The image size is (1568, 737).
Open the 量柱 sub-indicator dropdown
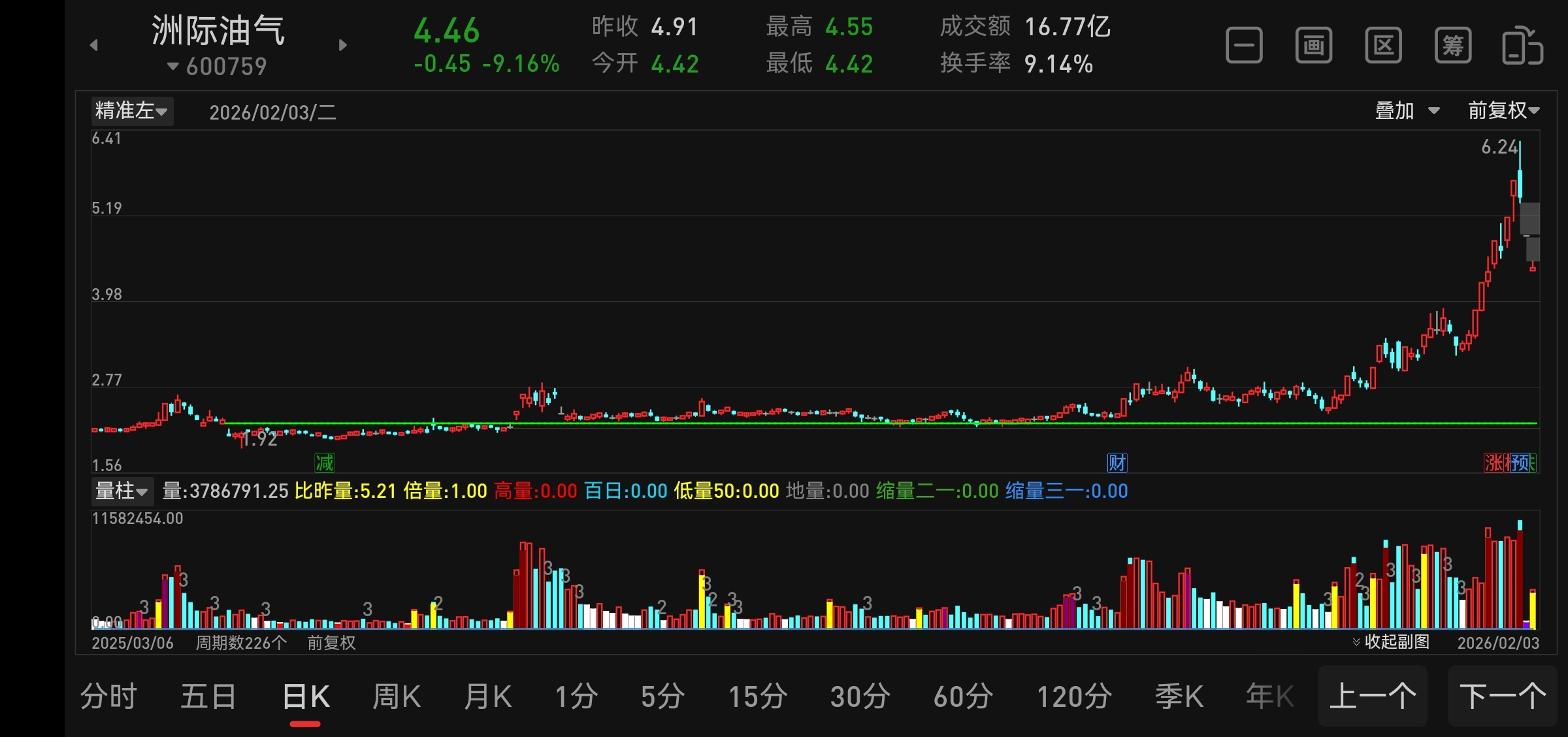pyautogui.click(x=122, y=491)
